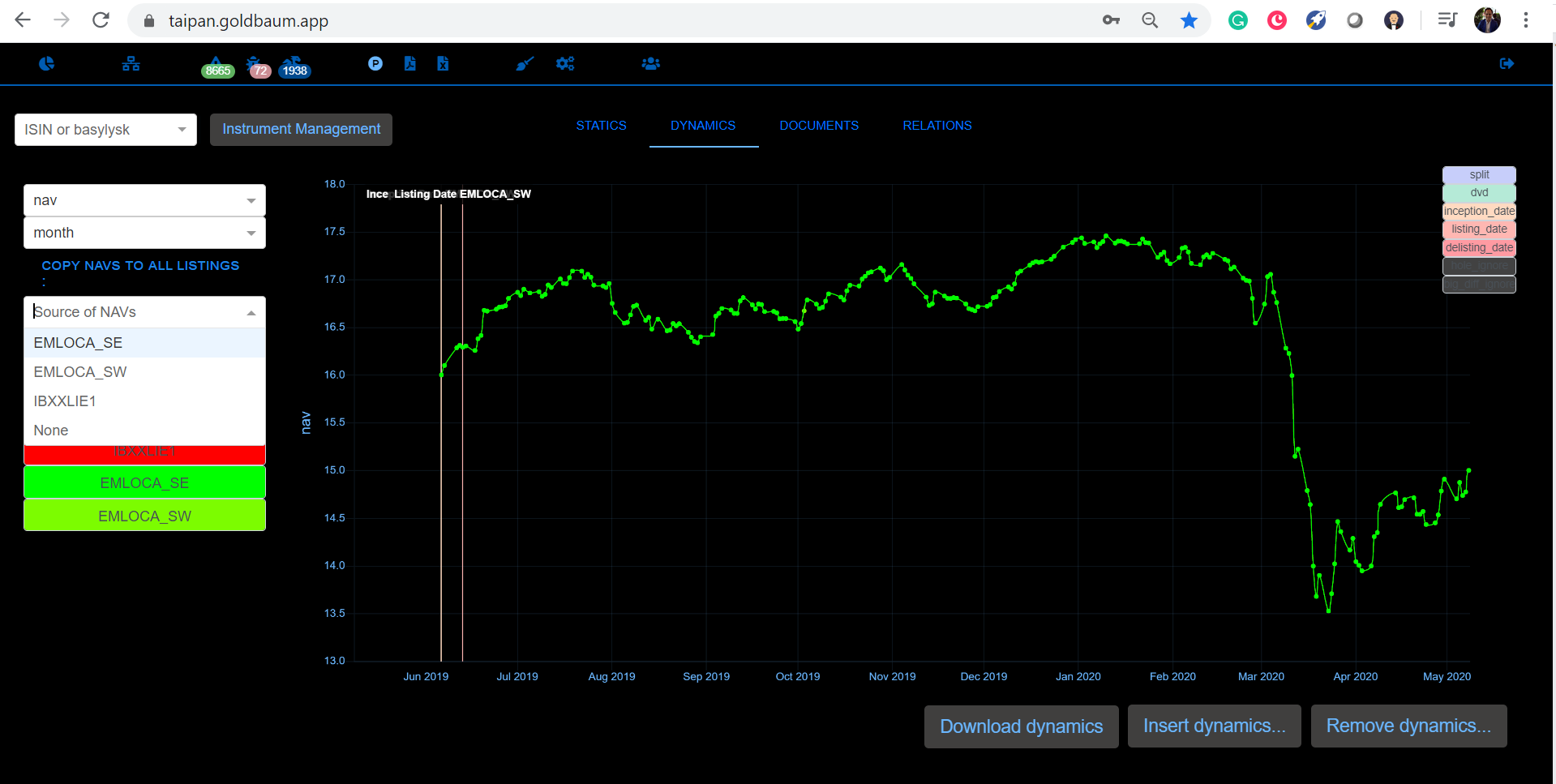Switch to the STATICS tab
The height and width of the screenshot is (784, 1556).
pos(602,126)
